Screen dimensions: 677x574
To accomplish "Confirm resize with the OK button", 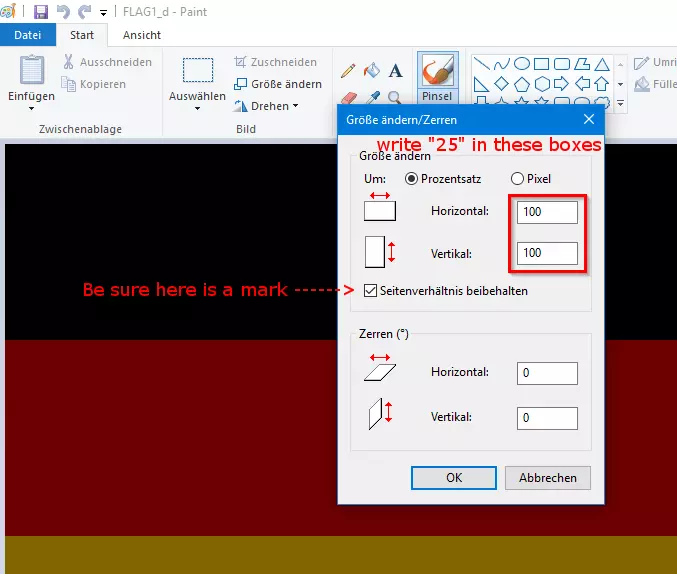I will [x=454, y=478].
